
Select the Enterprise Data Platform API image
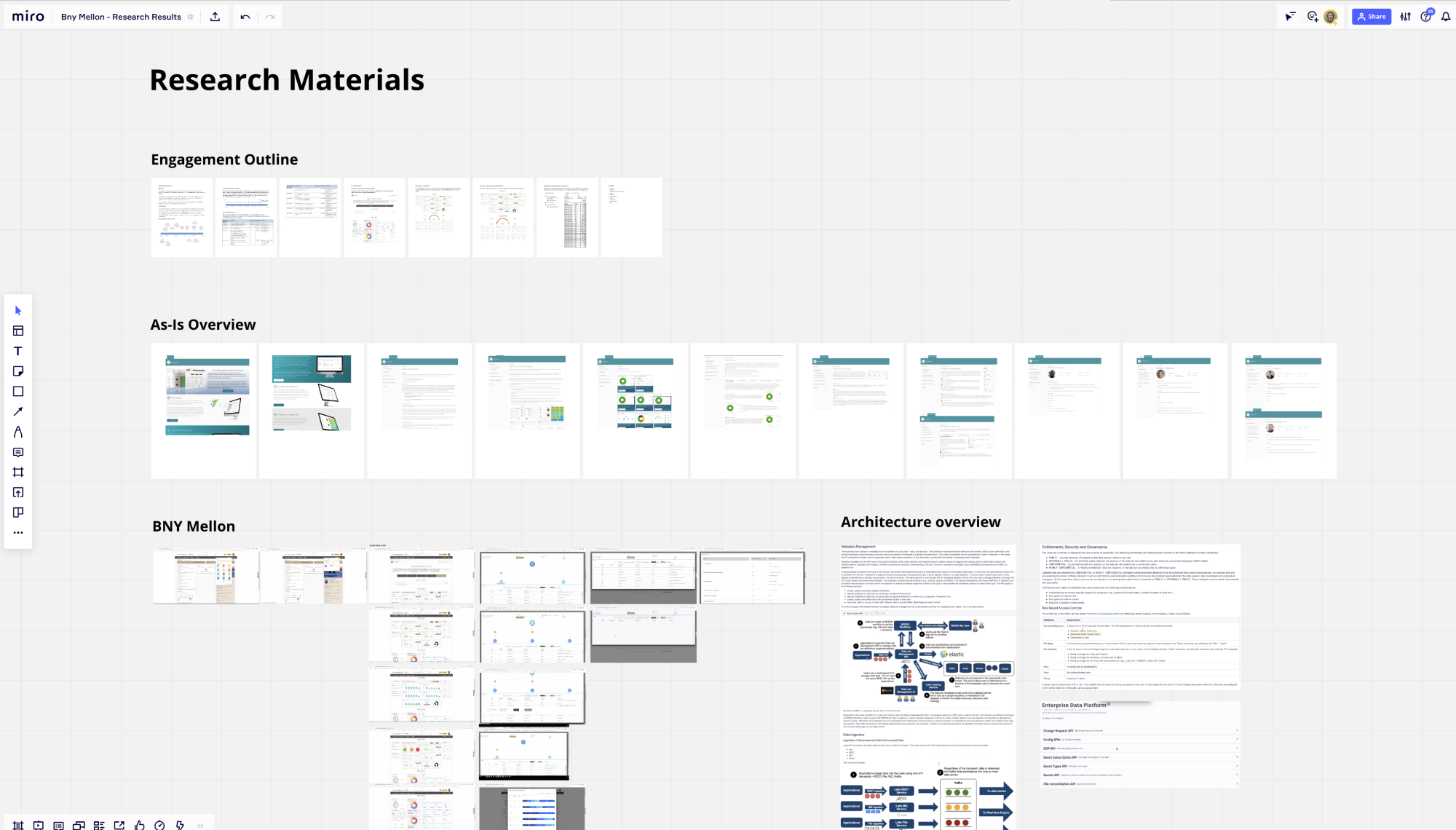[1141, 745]
